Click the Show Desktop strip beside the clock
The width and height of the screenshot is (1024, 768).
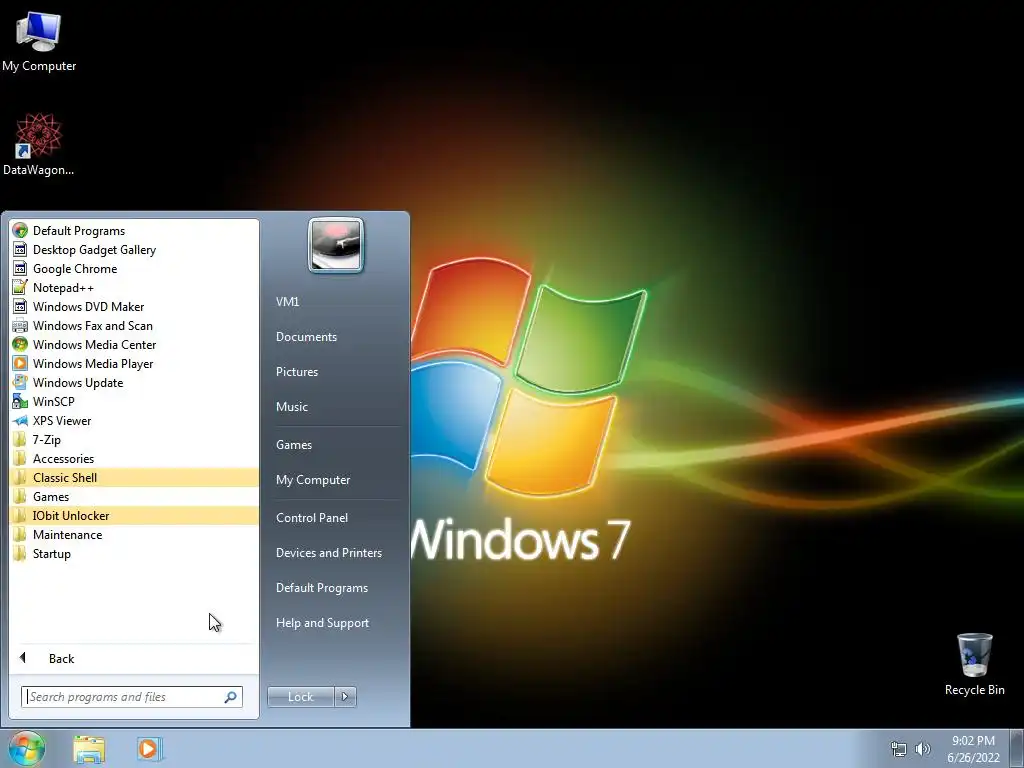(x=1017, y=748)
